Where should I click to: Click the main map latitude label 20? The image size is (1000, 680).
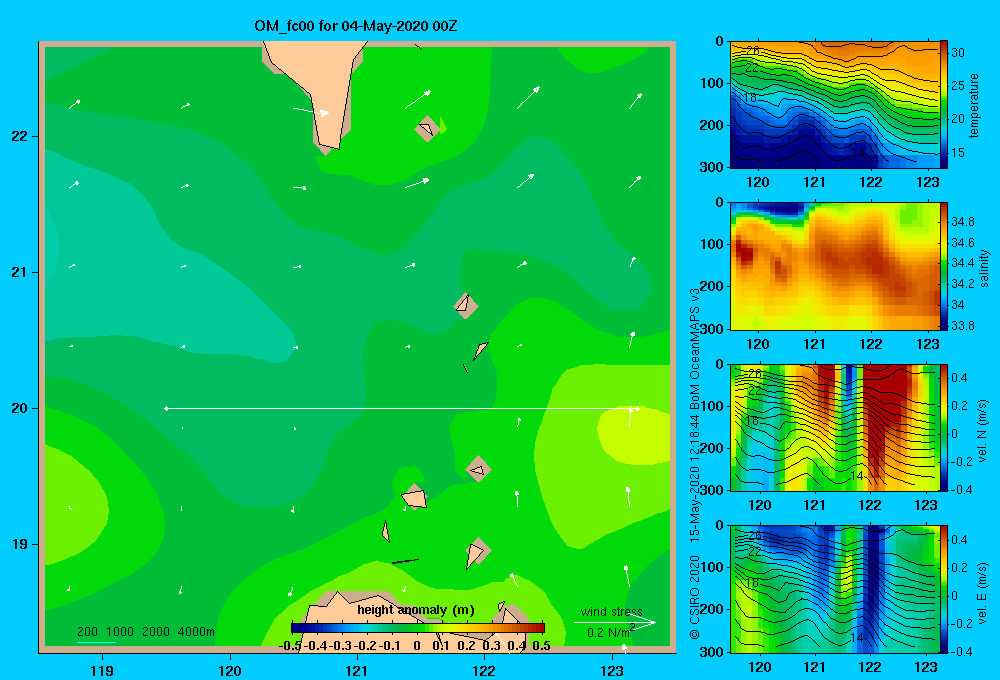point(20,408)
